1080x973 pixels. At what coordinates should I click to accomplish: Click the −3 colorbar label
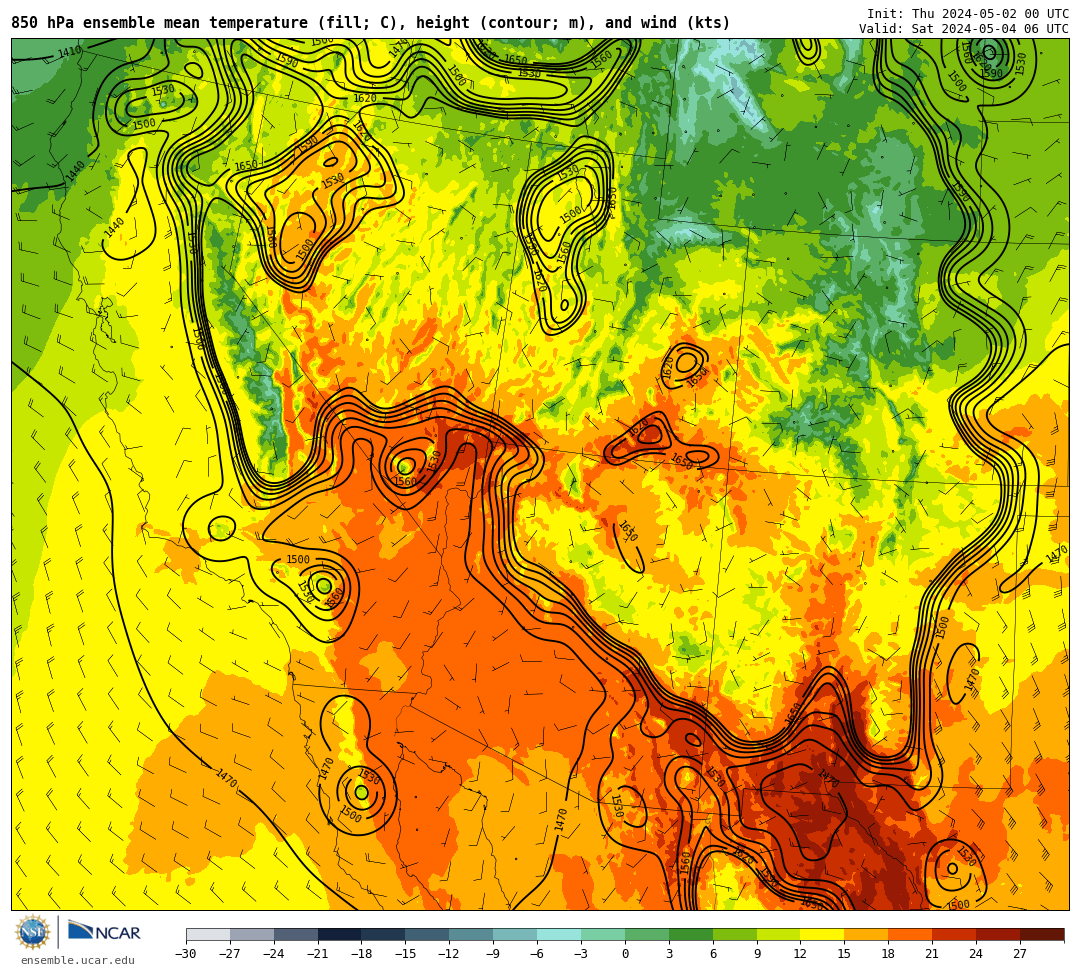(581, 954)
